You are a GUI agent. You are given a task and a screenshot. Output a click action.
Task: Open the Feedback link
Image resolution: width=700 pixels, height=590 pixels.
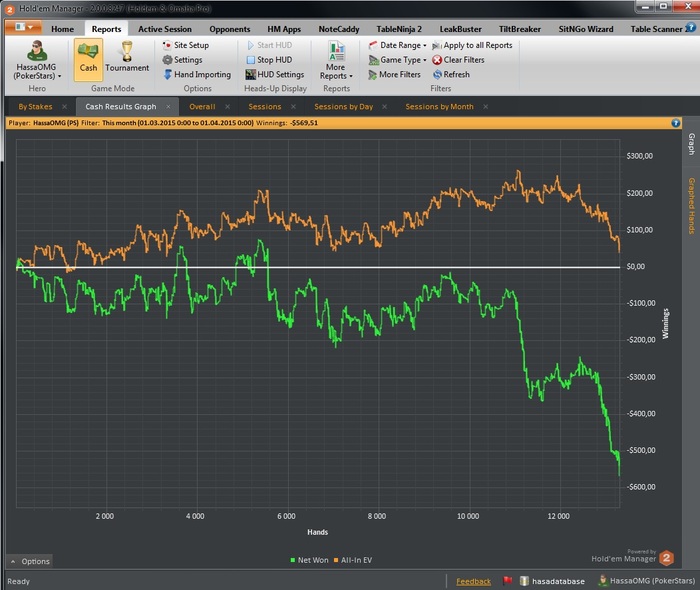pos(473,582)
